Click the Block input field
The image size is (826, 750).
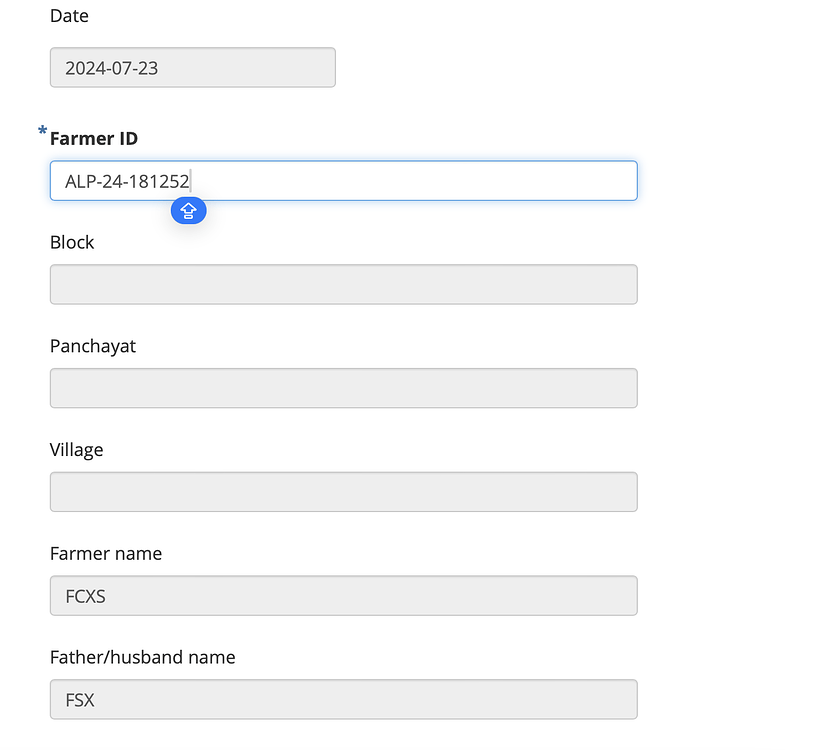coord(343,284)
